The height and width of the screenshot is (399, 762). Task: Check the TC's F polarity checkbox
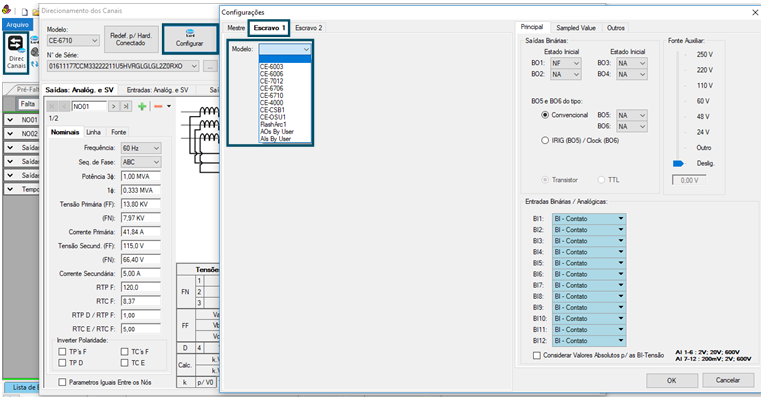(124, 352)
